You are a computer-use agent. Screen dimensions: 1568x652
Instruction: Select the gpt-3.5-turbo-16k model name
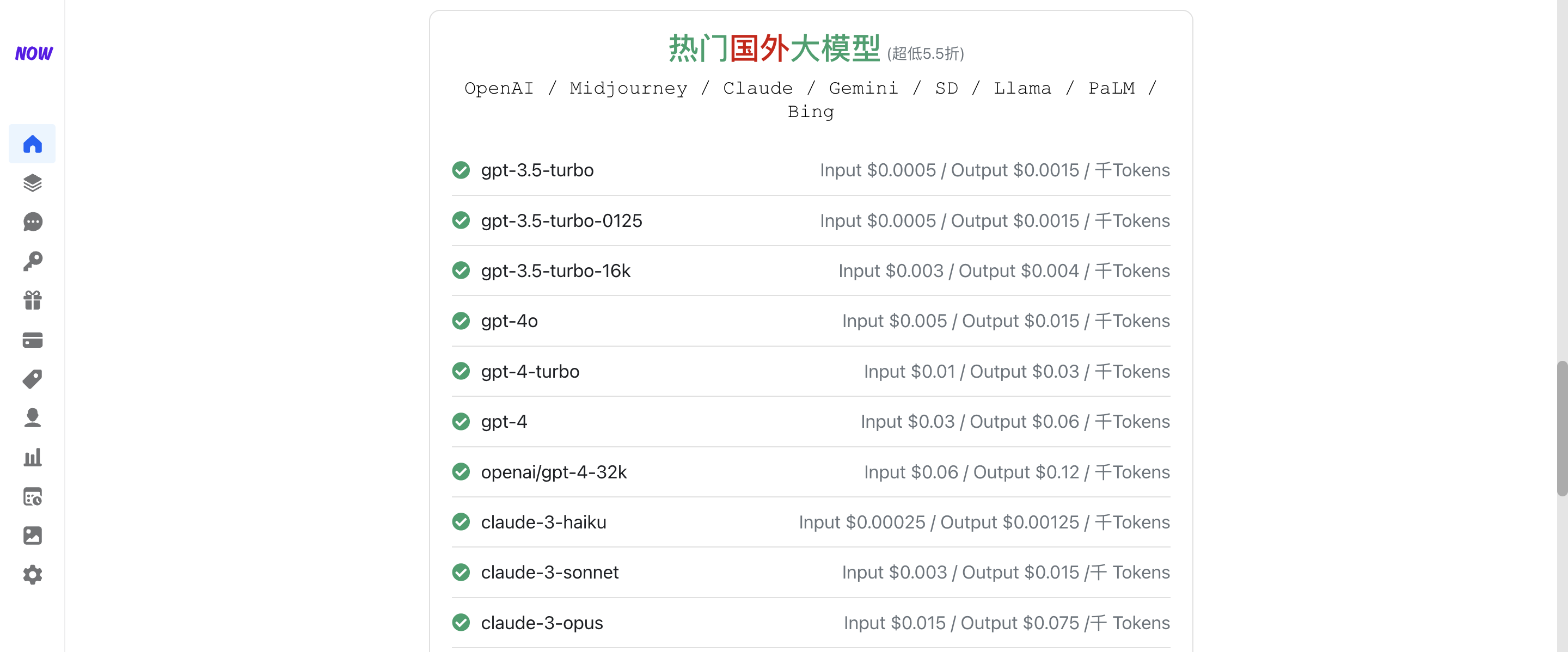(555, 270)
